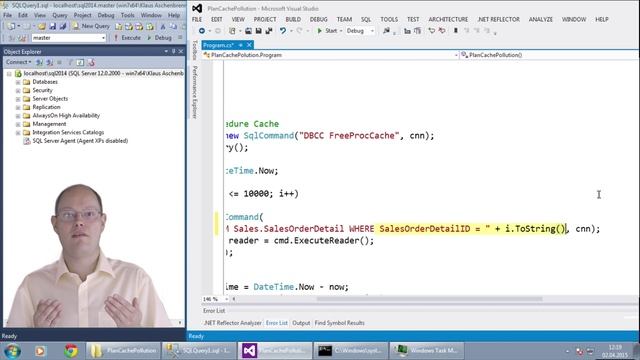Open the ANALYZE menu in Visual Studio
The image size is (640, 360).
click(x=540, y=19)
